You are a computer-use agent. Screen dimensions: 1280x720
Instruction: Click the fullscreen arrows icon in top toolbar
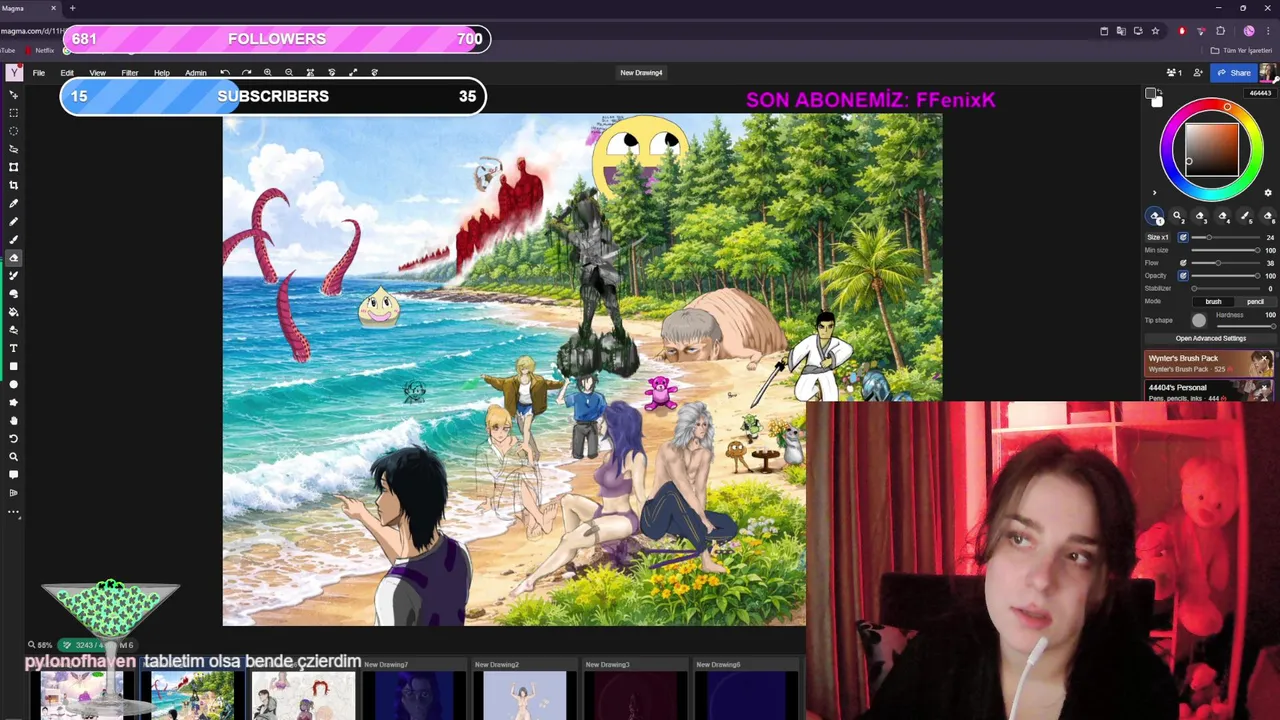click(353, 72)
